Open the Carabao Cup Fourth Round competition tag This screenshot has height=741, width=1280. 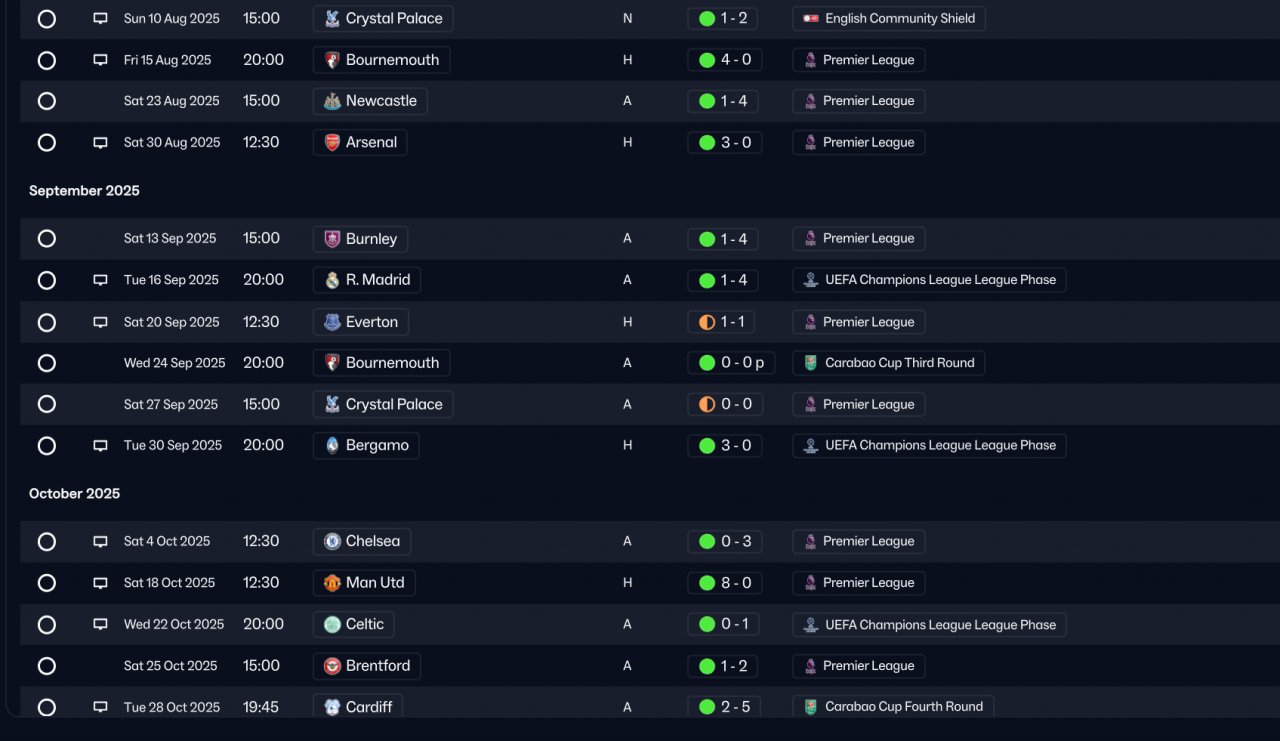893,707
